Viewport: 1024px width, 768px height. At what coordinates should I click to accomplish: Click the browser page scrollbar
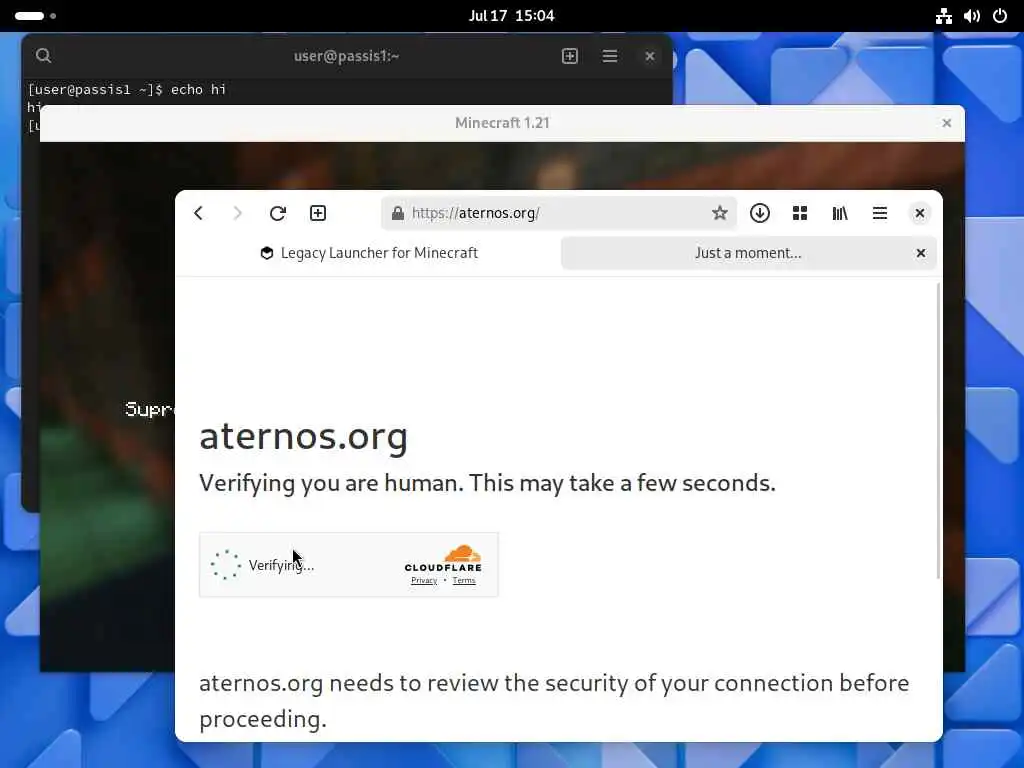(x=938, y=431)
